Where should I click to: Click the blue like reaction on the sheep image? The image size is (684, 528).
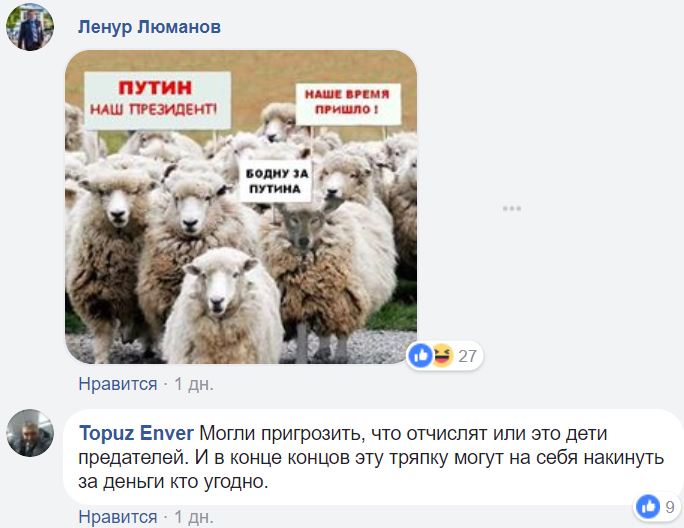[x=421, y=356]
